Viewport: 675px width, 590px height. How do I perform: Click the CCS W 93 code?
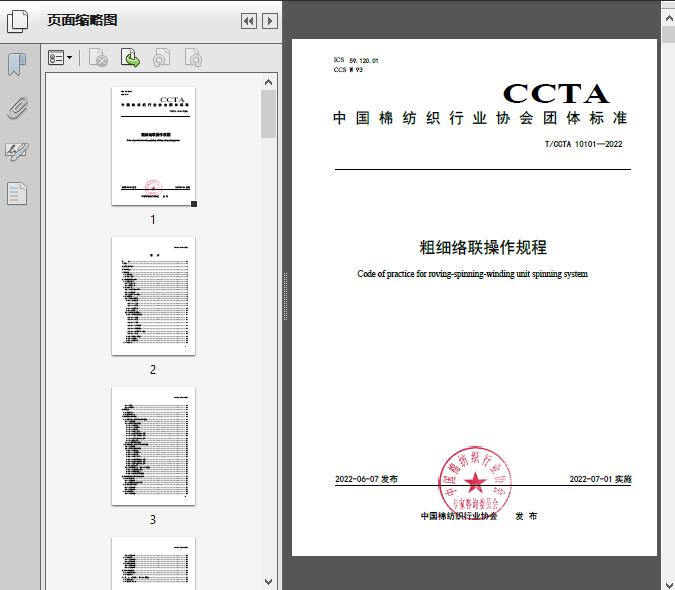click(x=348, y=70)
